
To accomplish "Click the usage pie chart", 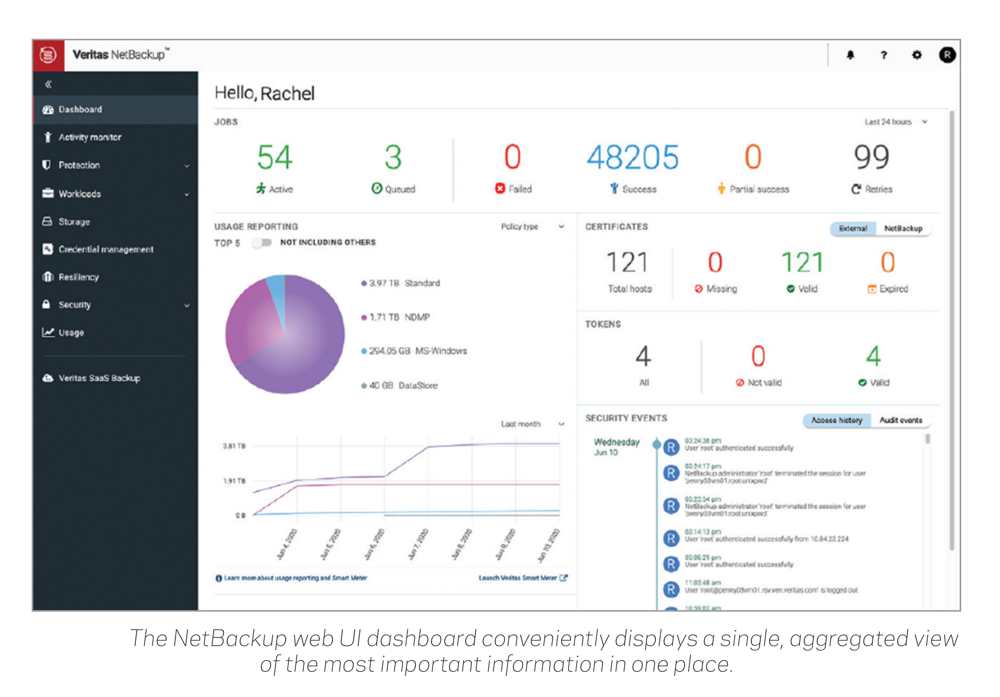I will pos(285,334).
